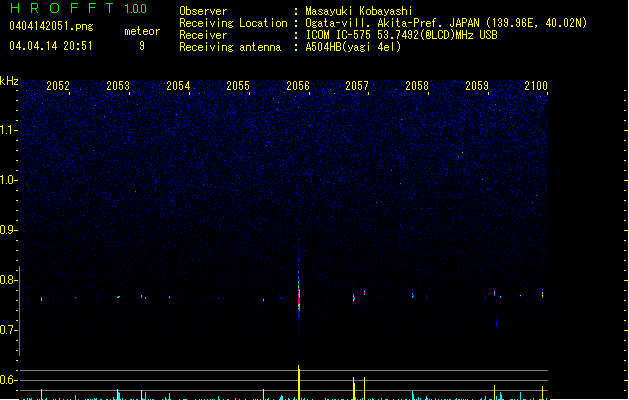Click the 2058 time axis label
Viewport: 629px width, 400px height.
tap(417, 86)
